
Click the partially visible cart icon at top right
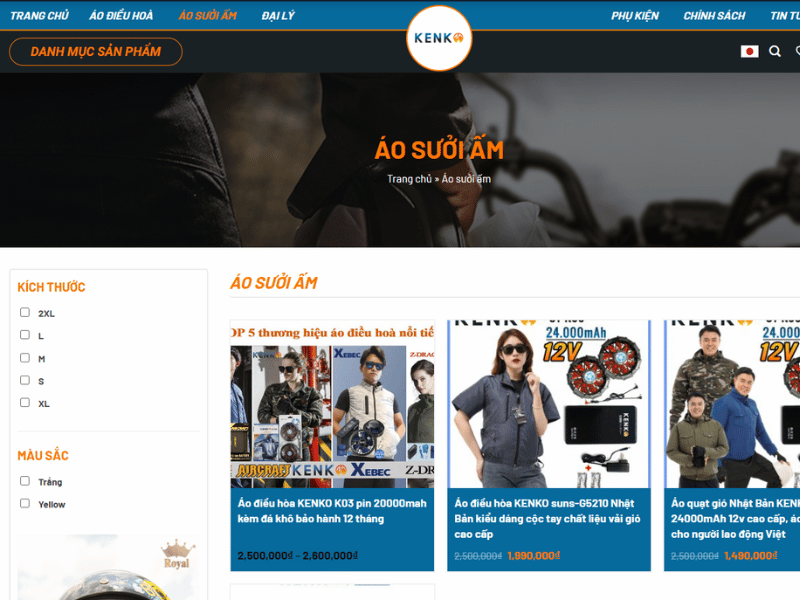797,51
